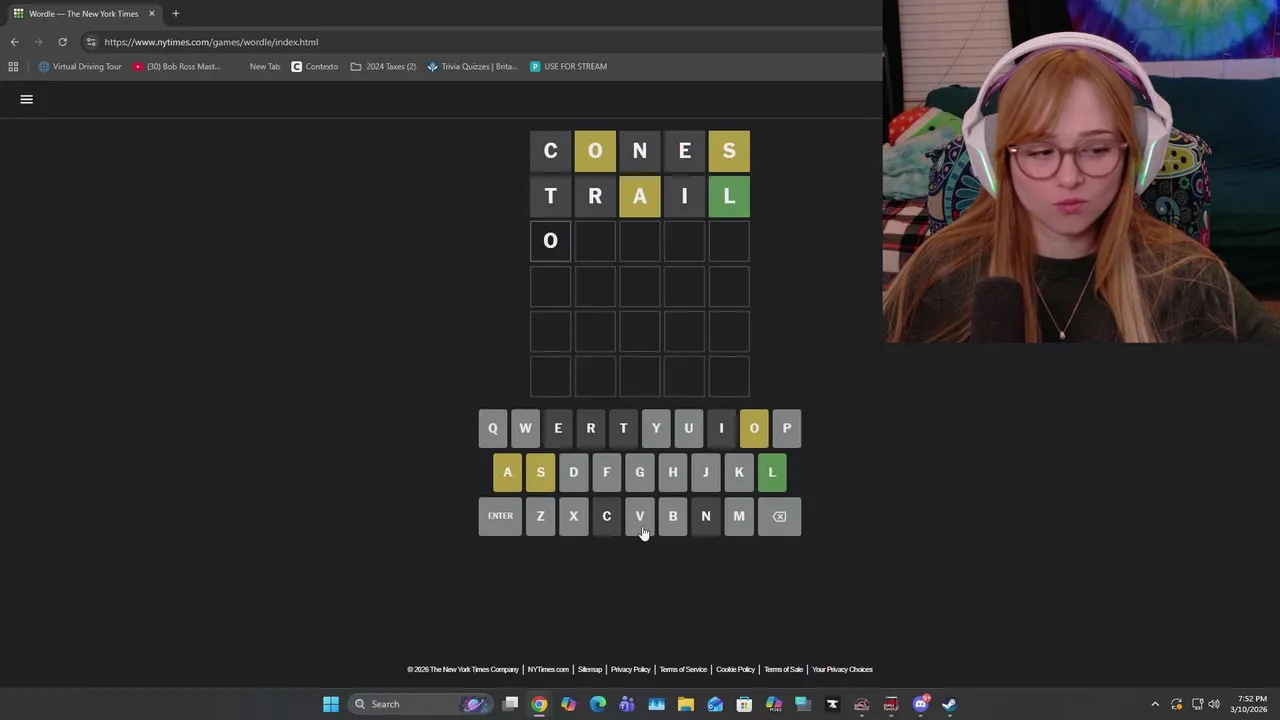Tap the P key on Wordle keyboard
The height and width of the screenshot is (720, 1280).
[x=787, y=428]
